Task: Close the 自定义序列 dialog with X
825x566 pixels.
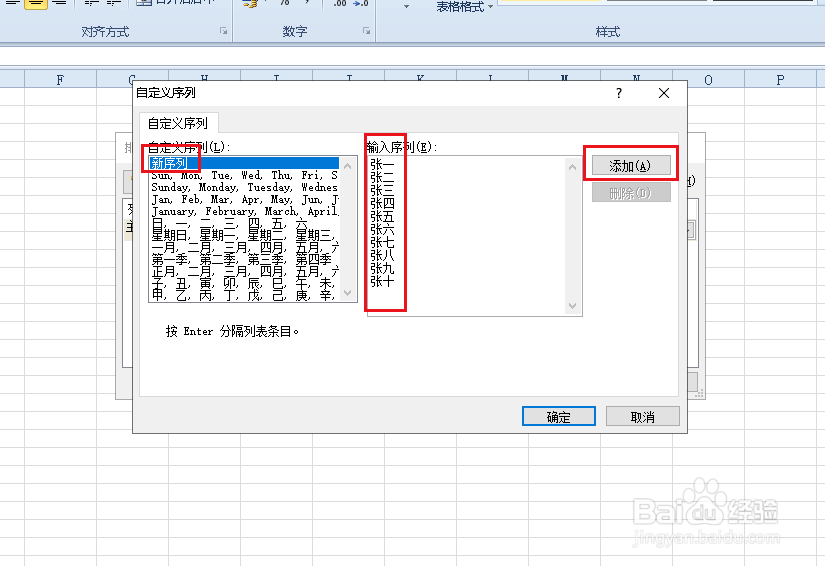Action: coord(664,93)
